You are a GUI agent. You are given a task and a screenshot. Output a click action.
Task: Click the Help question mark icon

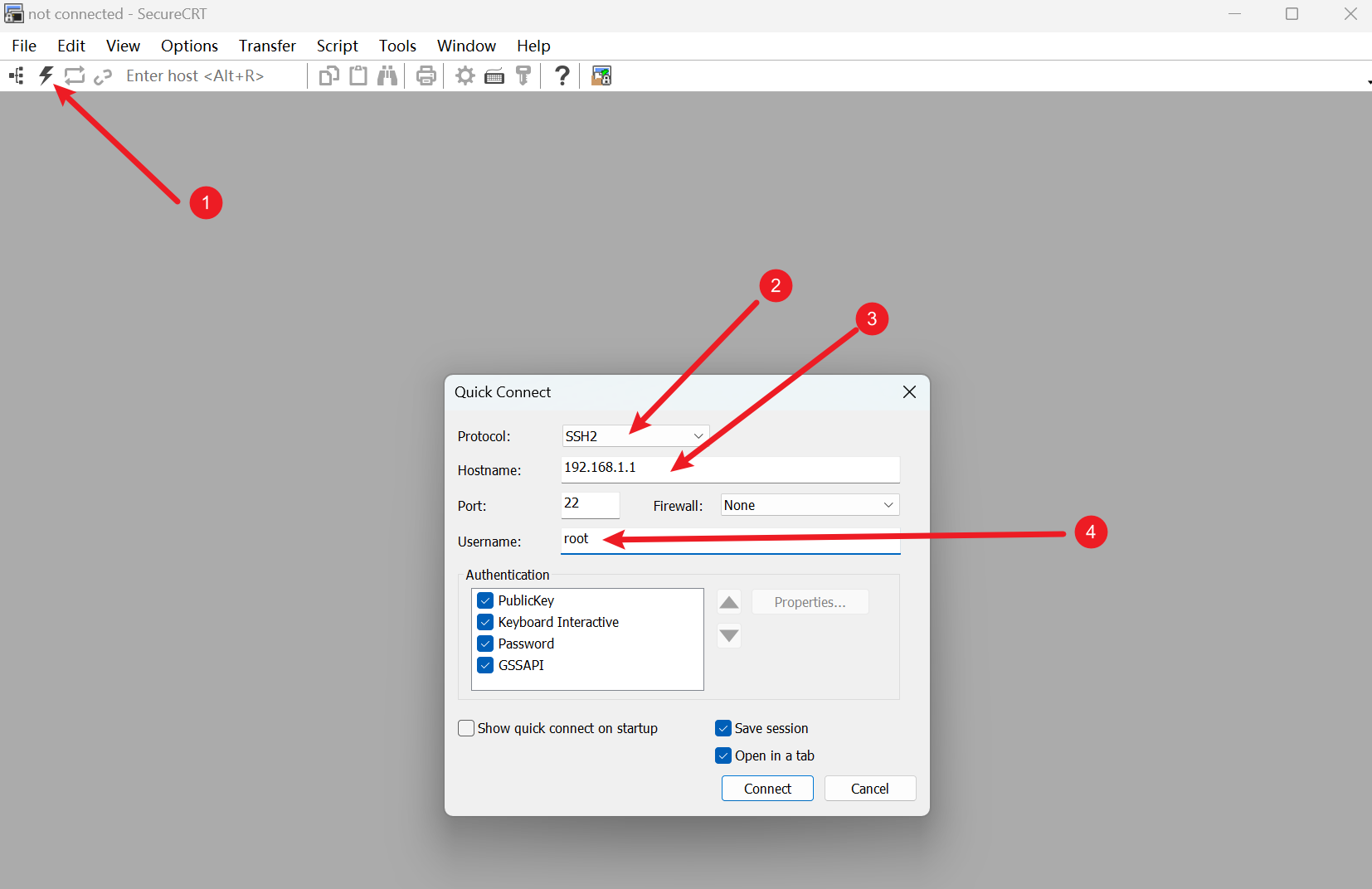pos(562,76)
